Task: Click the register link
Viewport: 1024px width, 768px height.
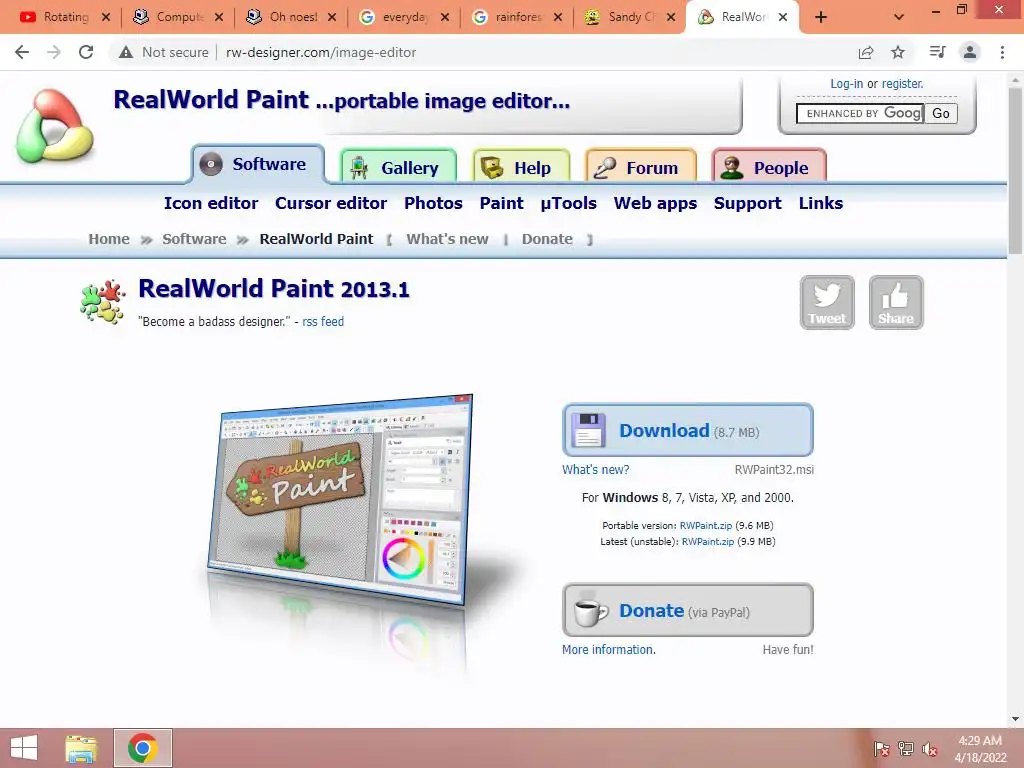Action: pyautogui.click(x=903, y=84)
